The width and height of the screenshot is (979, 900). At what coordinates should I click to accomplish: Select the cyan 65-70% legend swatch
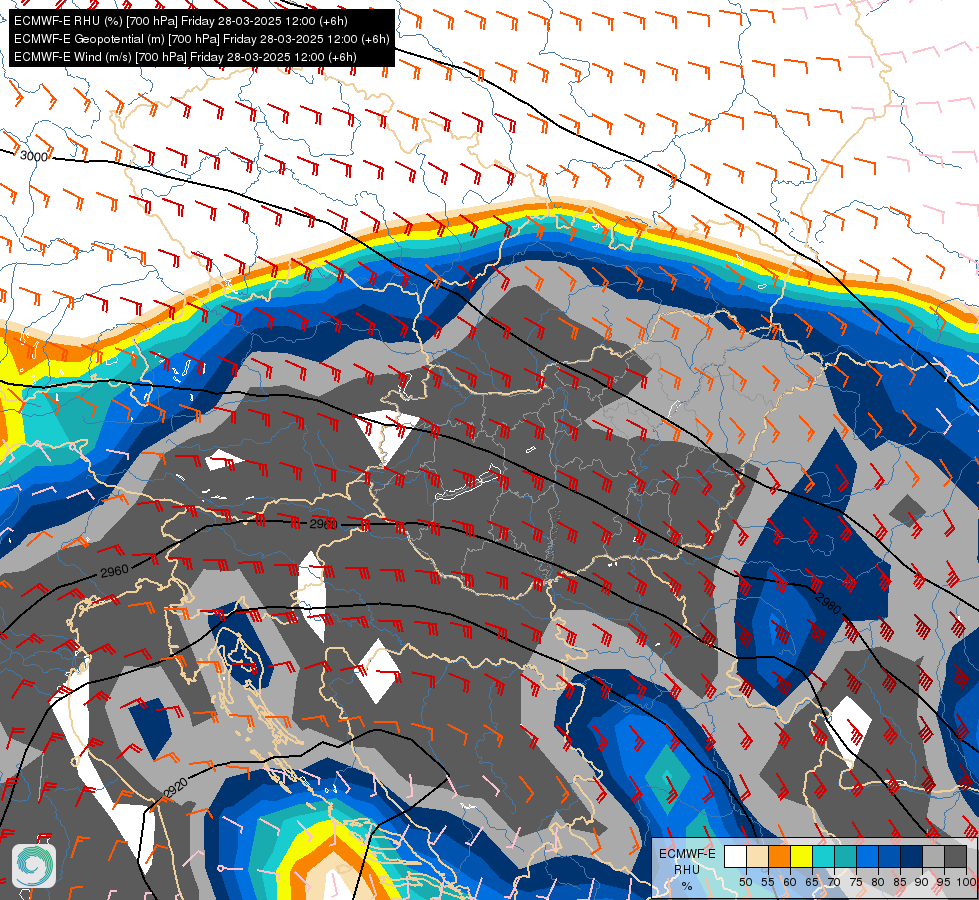coord(824,856)
